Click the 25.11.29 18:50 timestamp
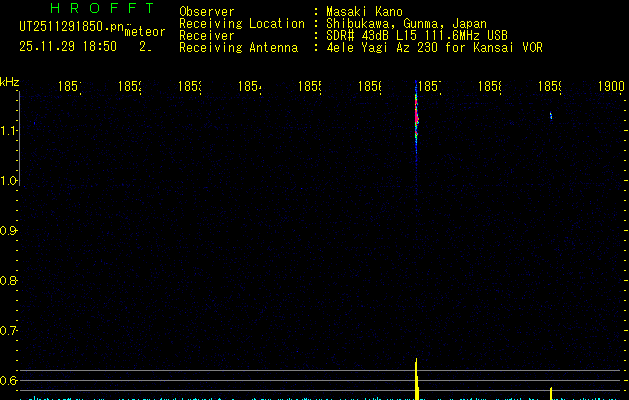 [68, 46]
